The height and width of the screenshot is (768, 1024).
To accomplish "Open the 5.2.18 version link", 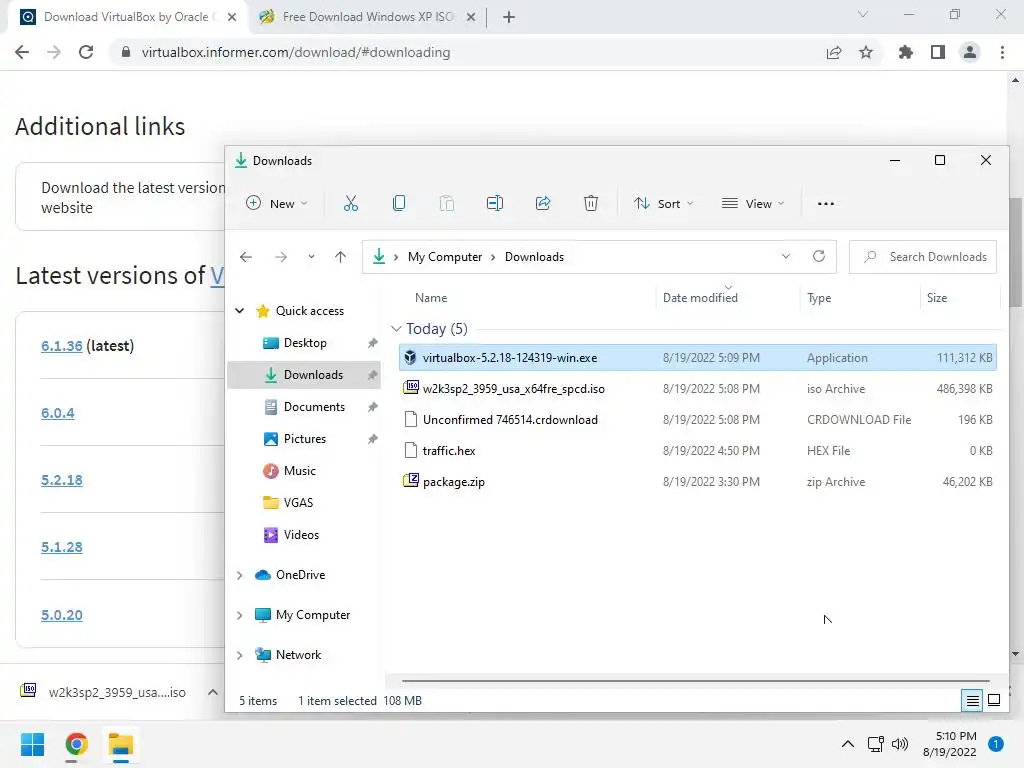I will [x=62, y=480].
